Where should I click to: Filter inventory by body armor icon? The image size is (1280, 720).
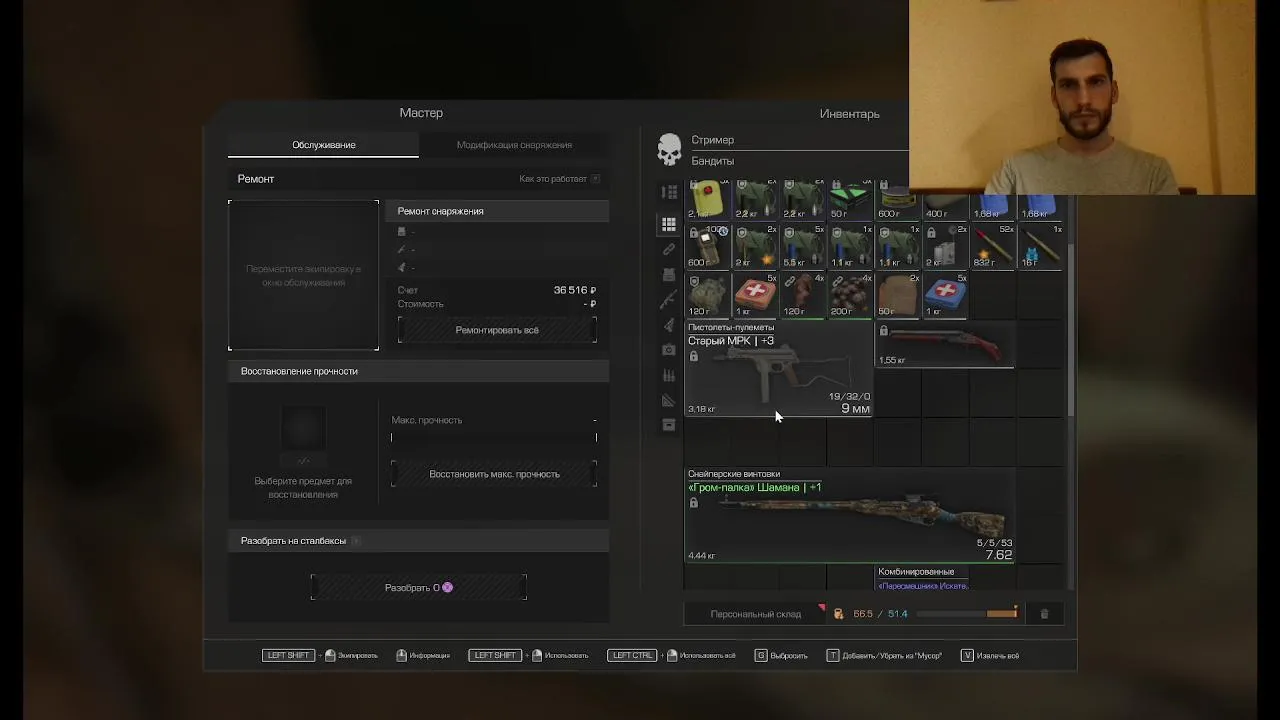pos(669,274)
